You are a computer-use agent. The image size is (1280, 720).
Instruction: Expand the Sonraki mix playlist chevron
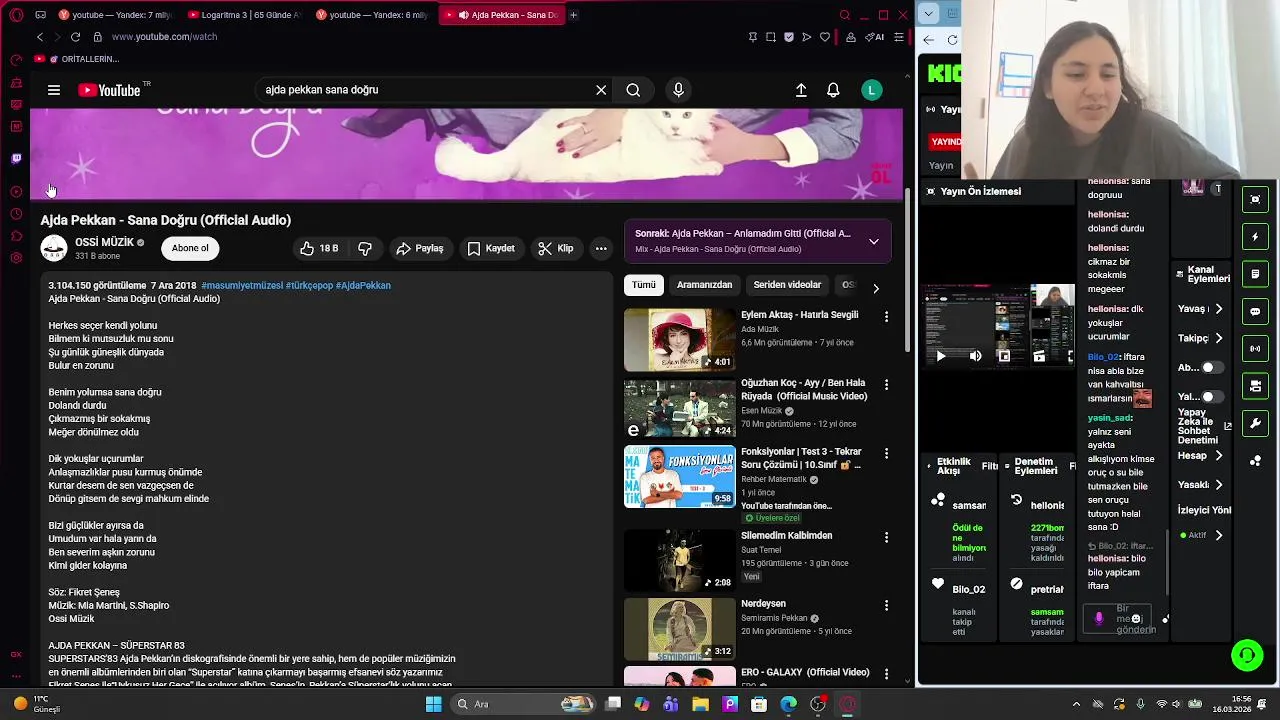tap(873, 241)
